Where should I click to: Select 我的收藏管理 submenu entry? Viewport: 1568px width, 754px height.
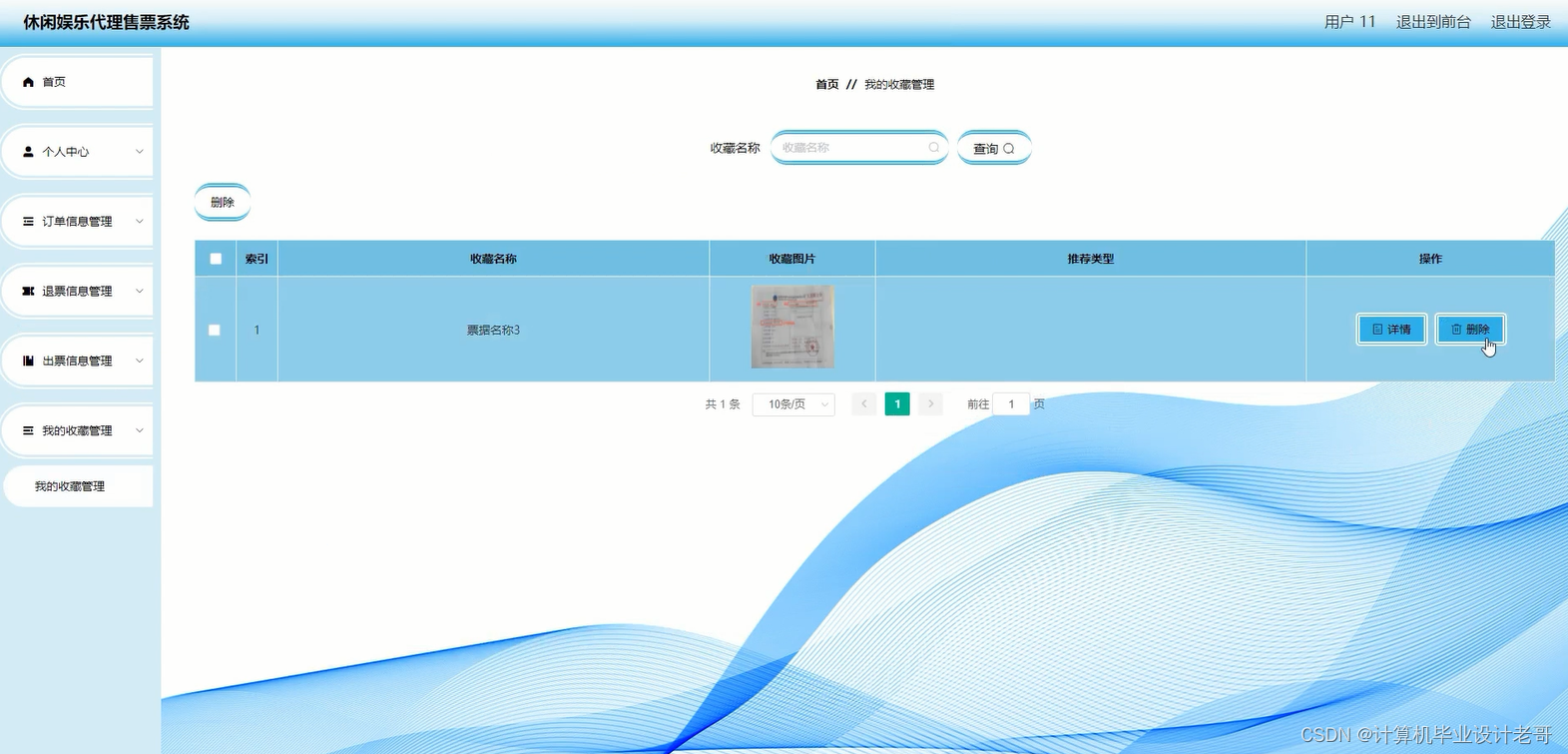coord(79,486)
